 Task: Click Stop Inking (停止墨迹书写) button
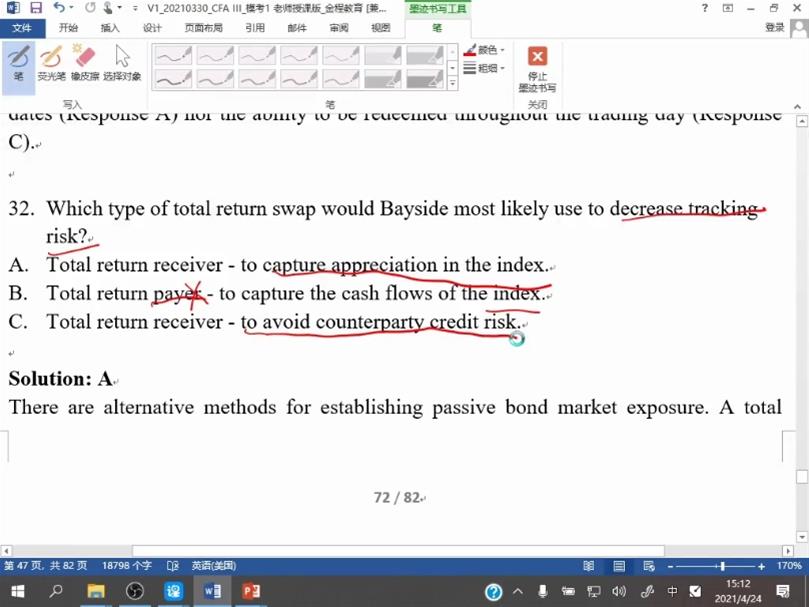click(x=537, y=67)
